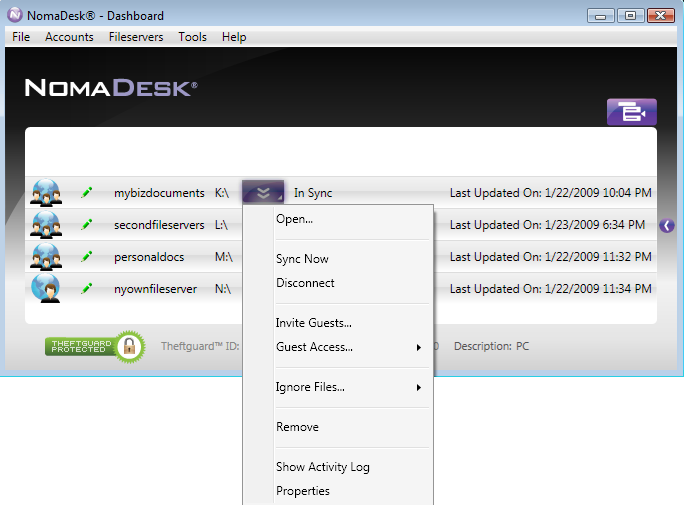Close the NomaDesk Dashboard window
Image resolution: width=684 pixels, height=507 pixels.
tap(660, 16)
